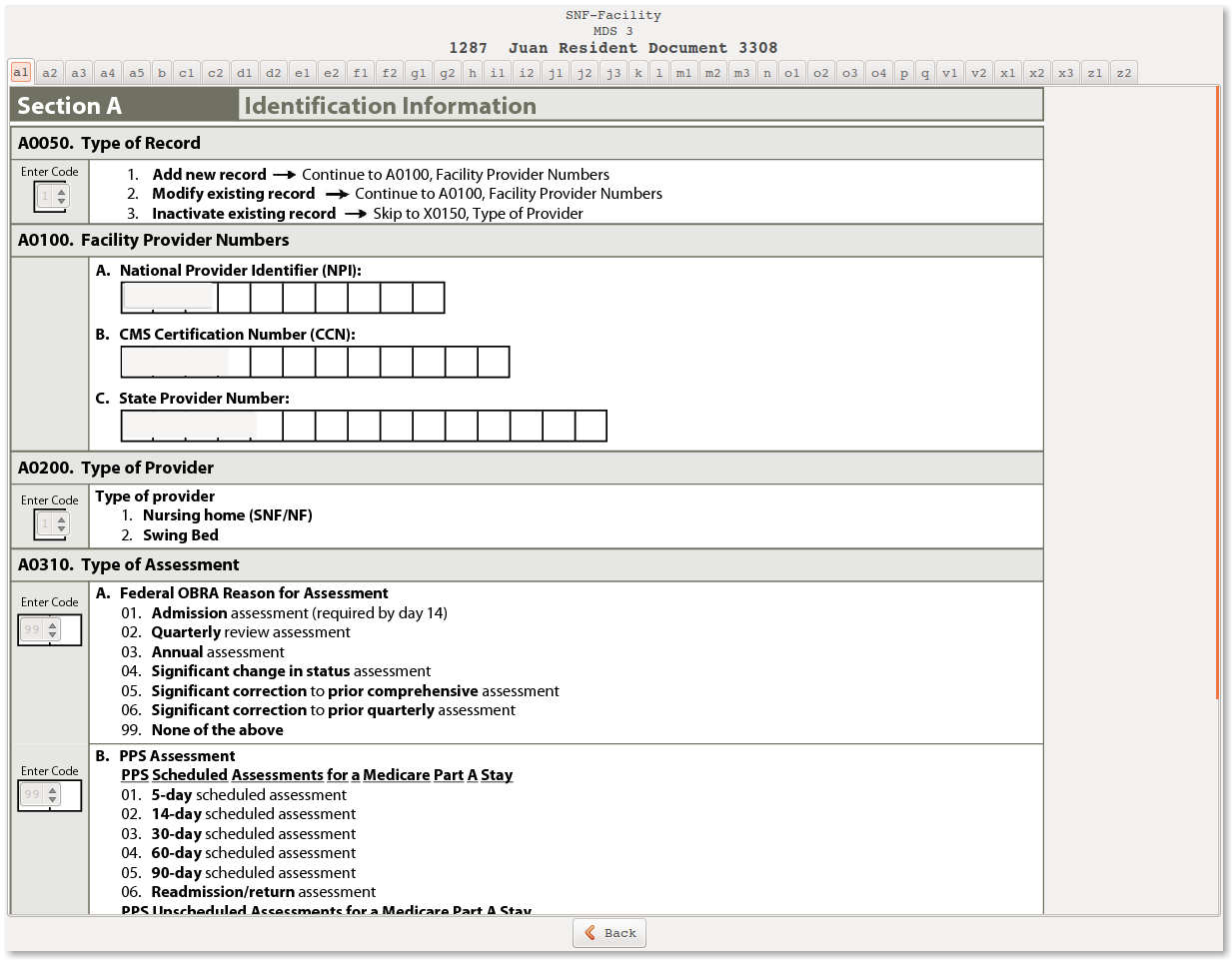Open the m1 tab

pyautogui.click(x=684, y=73)
